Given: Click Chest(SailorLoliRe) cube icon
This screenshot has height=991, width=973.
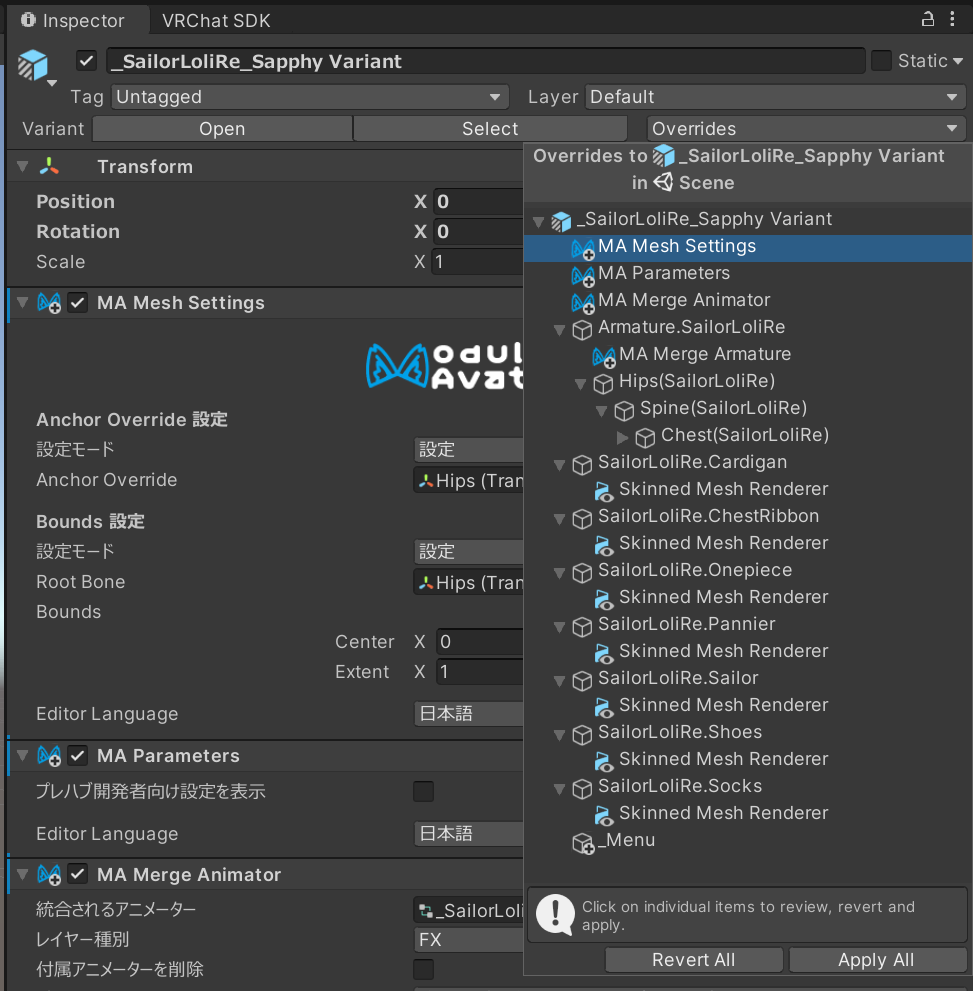Looking at the screenshot, I should [x=644, y=437].
